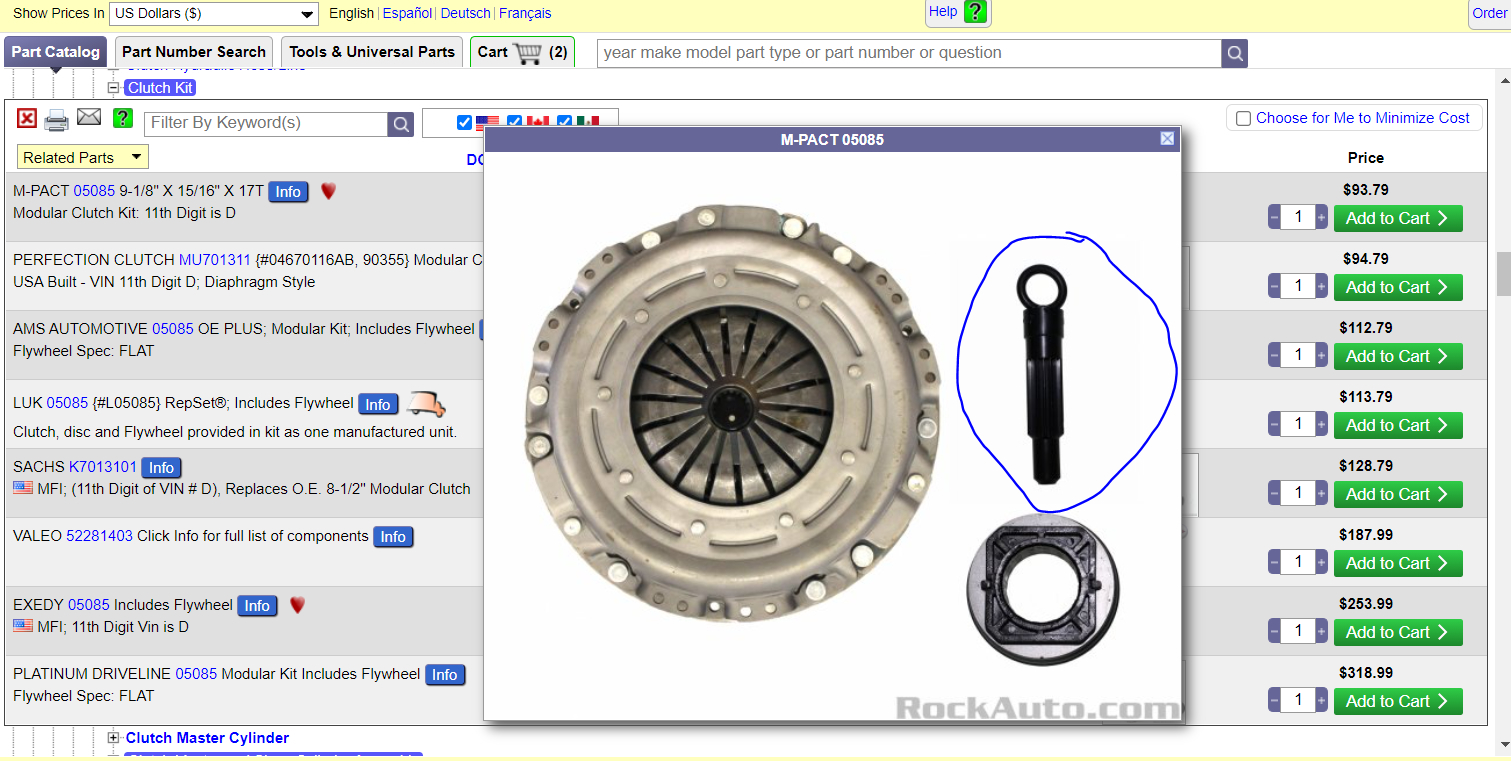Click the truck icon on LUK 05085 row
The image size is (1511, 761).
tap(427, 403)
